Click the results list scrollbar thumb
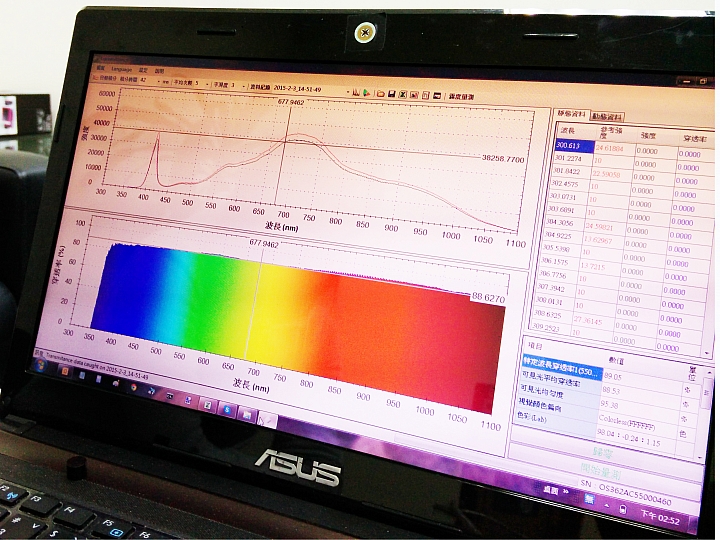The image size is (720, 540). 707,393
